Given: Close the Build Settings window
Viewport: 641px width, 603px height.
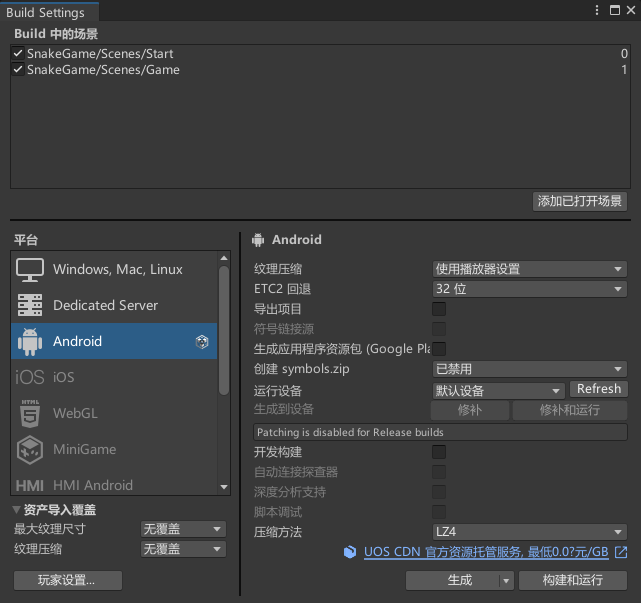Looking at the screenshot, I should pyautogui.click(x=631, y=10).
